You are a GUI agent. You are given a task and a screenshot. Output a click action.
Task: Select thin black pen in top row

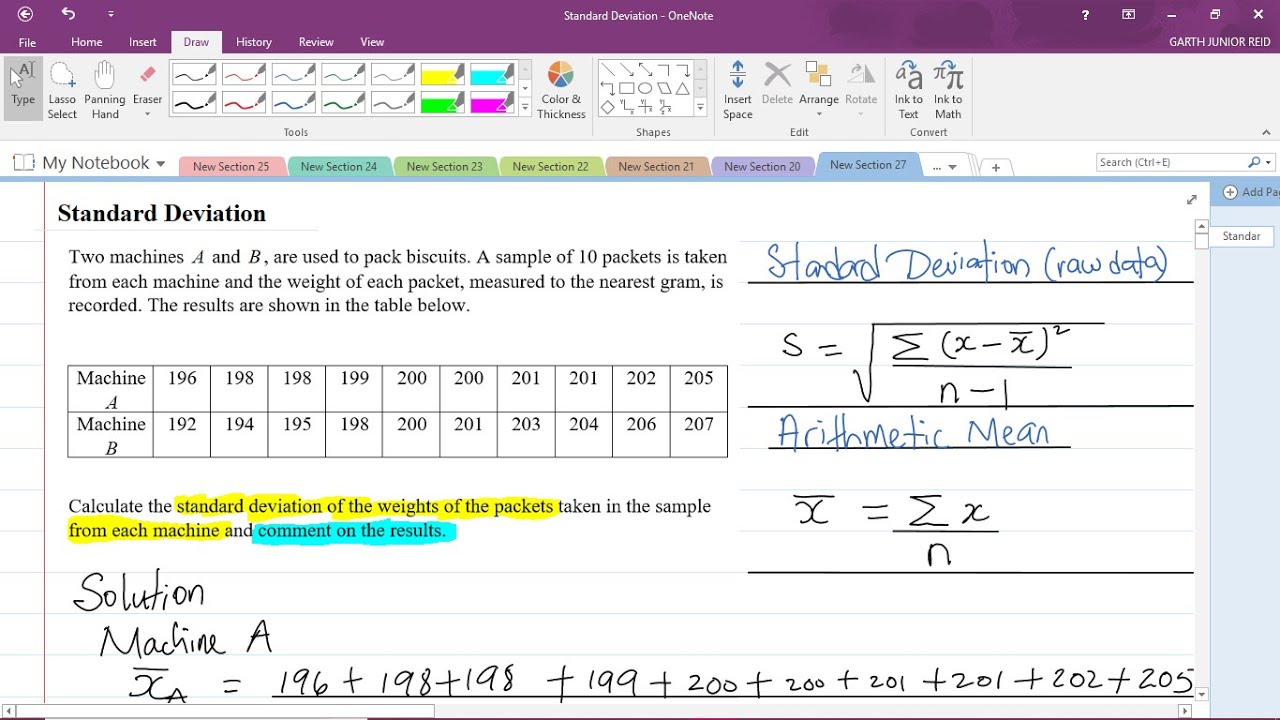194,74
